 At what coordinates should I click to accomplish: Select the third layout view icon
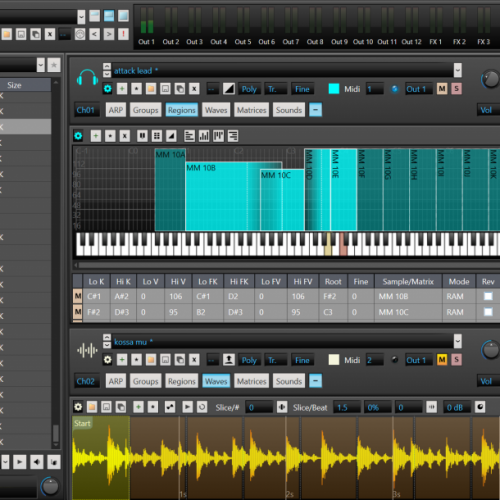click(123, 16)
